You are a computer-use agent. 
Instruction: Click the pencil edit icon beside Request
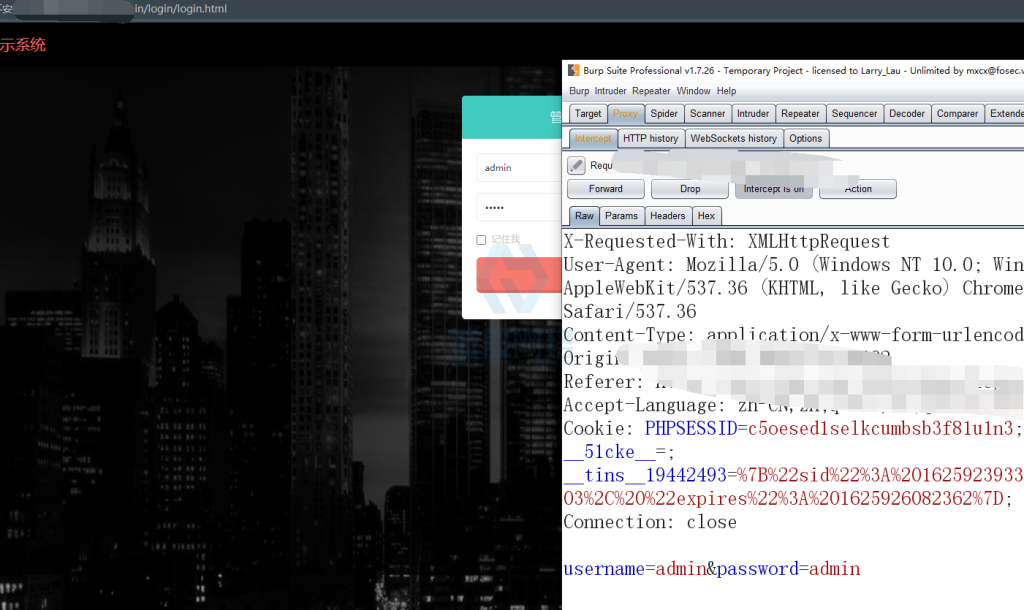[577, 166]
